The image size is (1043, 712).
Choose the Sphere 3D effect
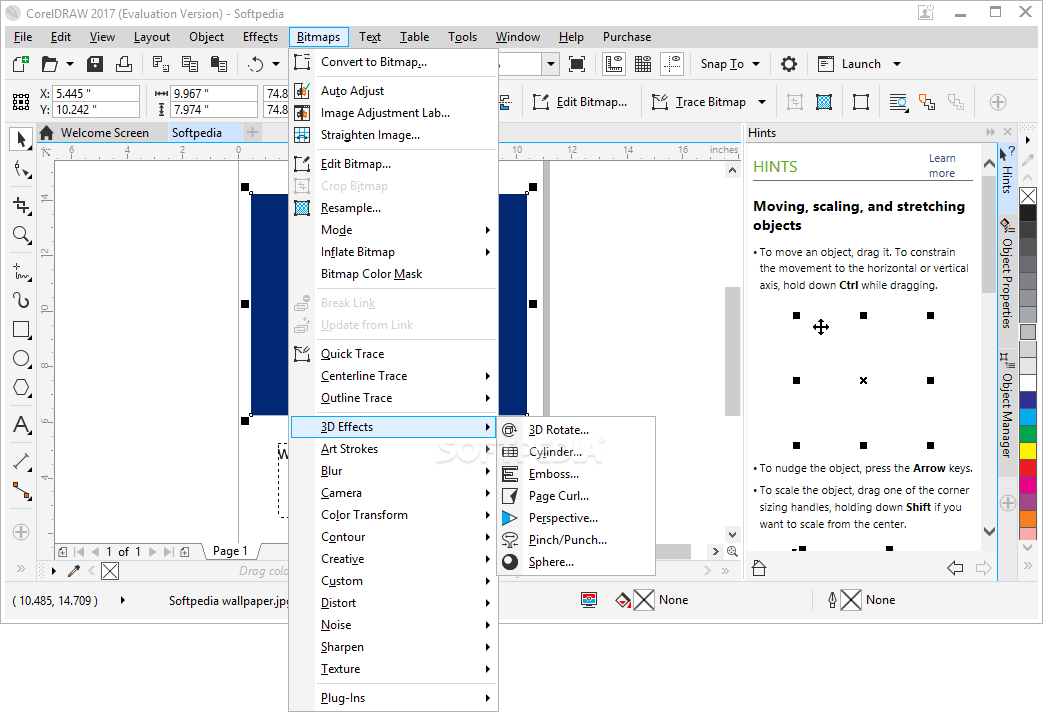[x=576, y=562]
